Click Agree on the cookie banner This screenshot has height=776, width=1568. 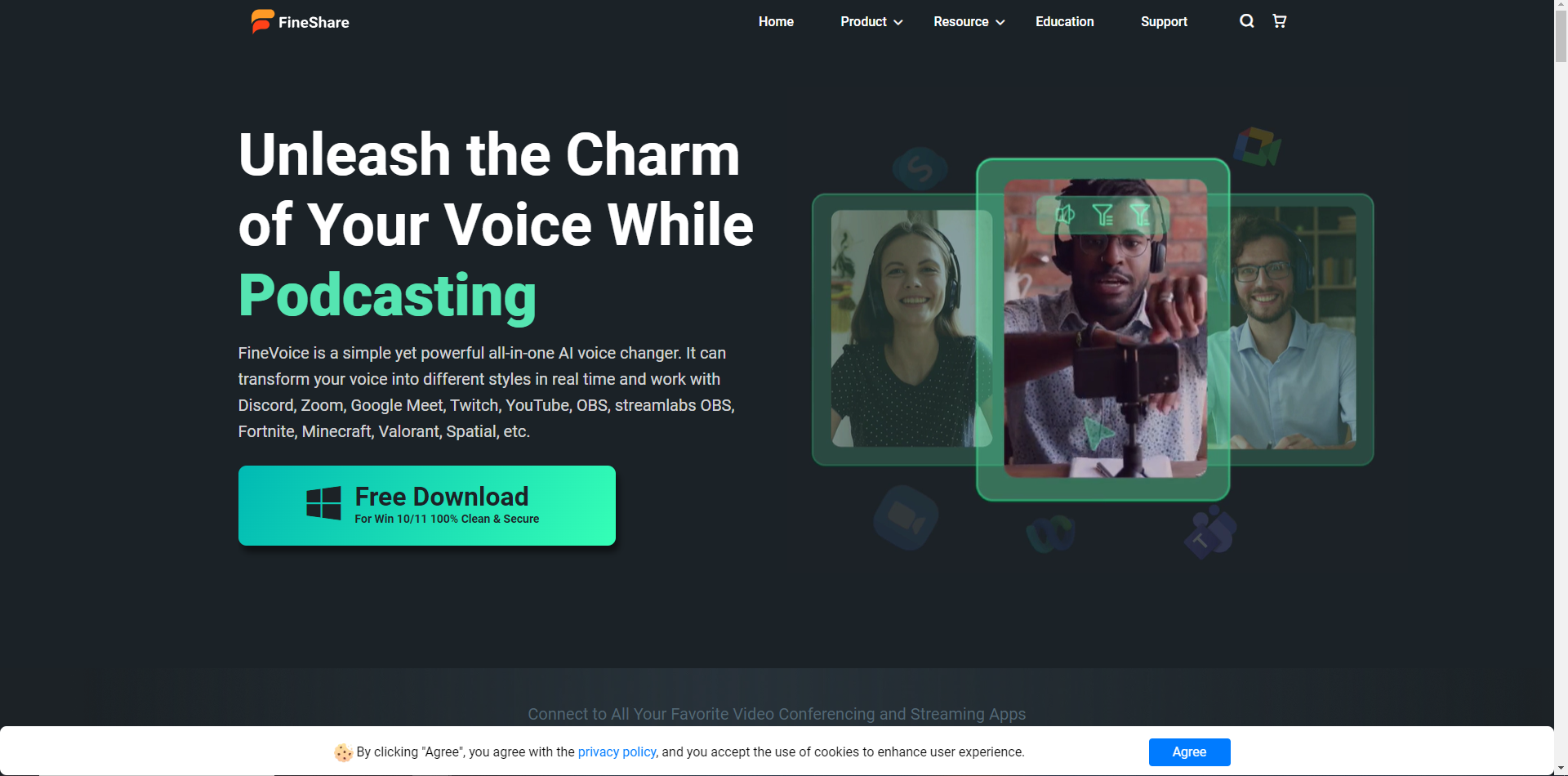[1189, 752]
